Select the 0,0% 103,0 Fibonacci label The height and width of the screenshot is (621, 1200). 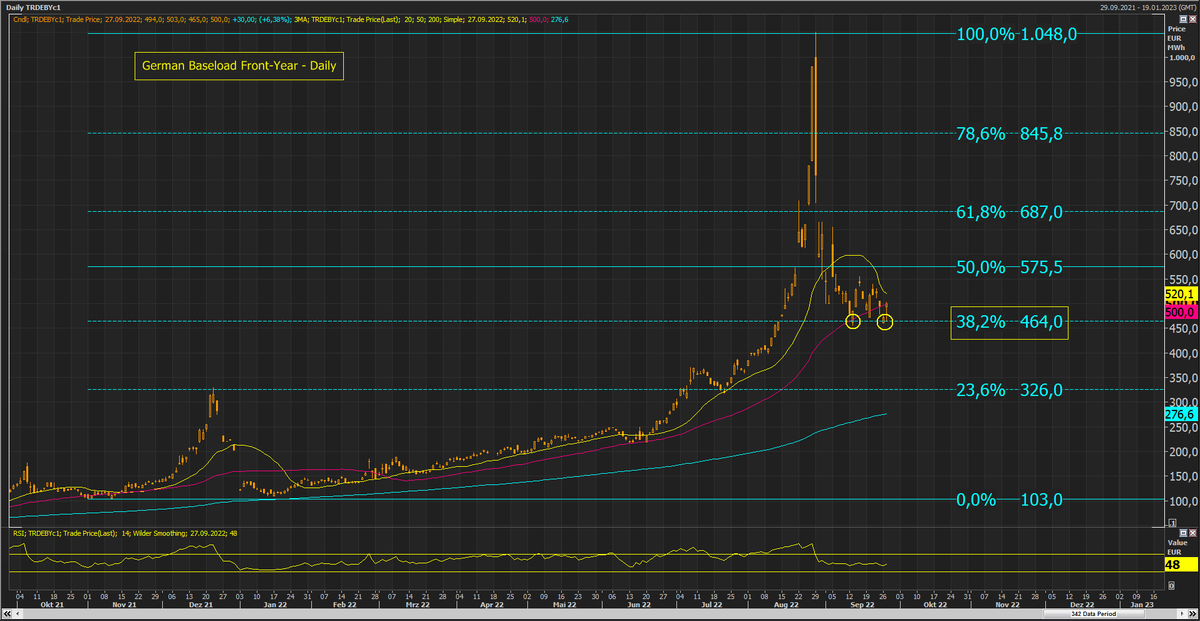[x=1009, y=500]
